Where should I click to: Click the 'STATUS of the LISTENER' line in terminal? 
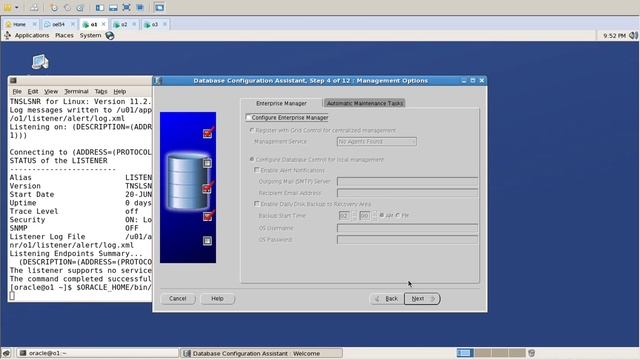(x=59, y=161)
